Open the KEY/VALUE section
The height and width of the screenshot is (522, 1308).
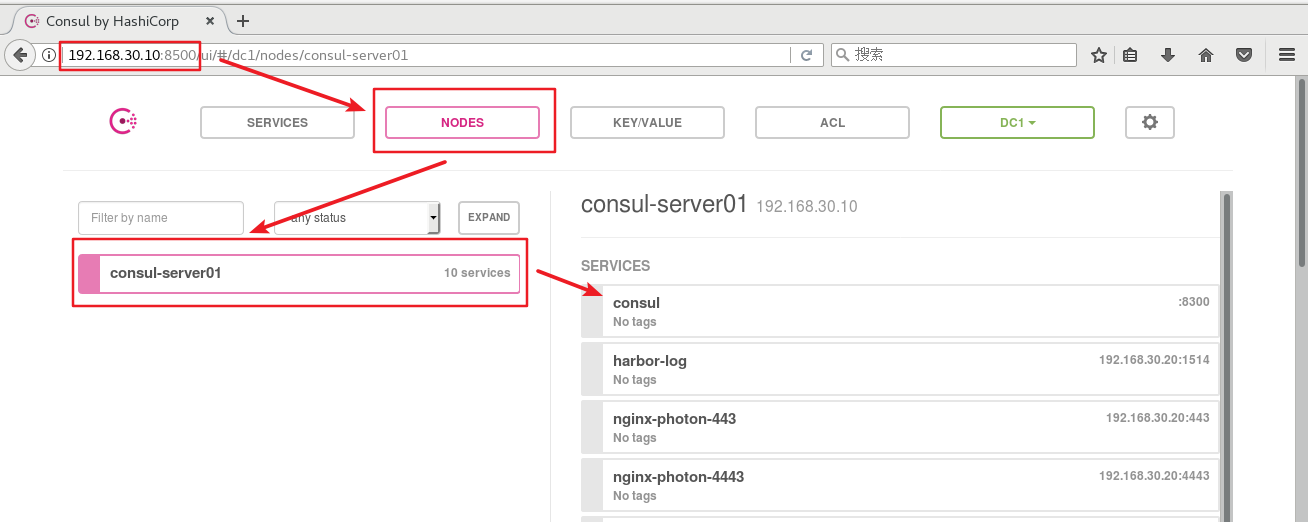(647, 122)
